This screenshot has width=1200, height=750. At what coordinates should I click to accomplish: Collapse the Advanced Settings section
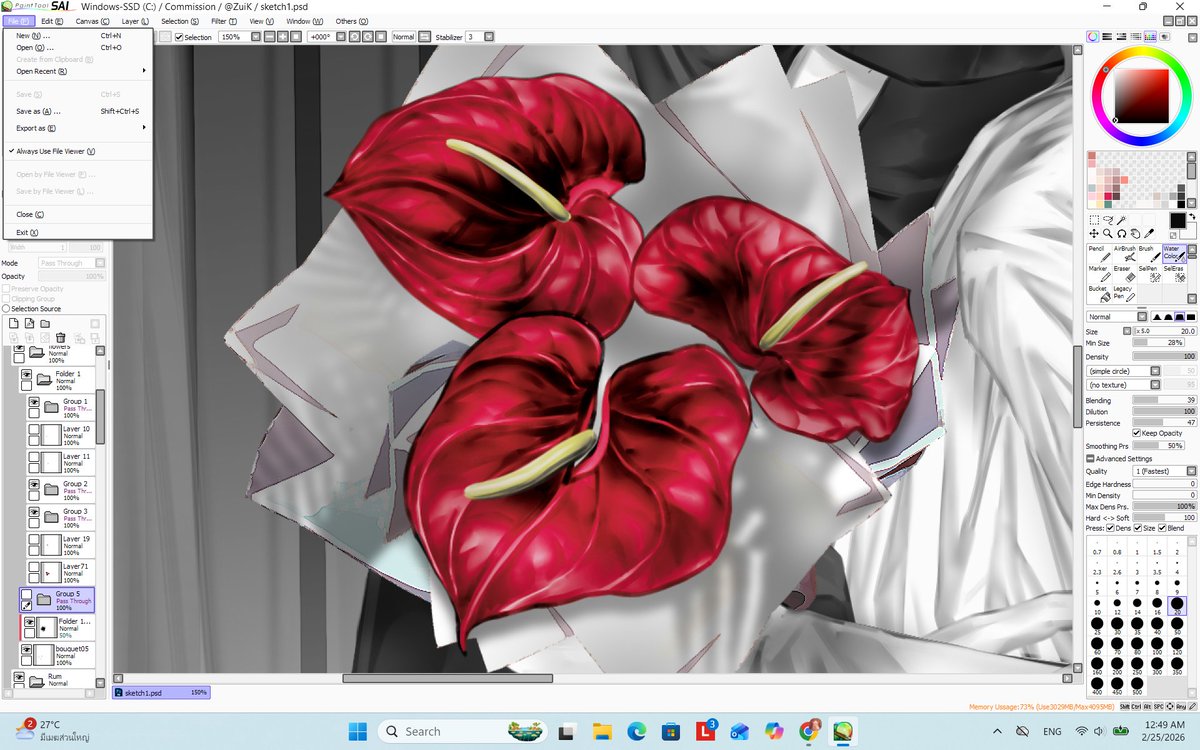coord(1090,459)
